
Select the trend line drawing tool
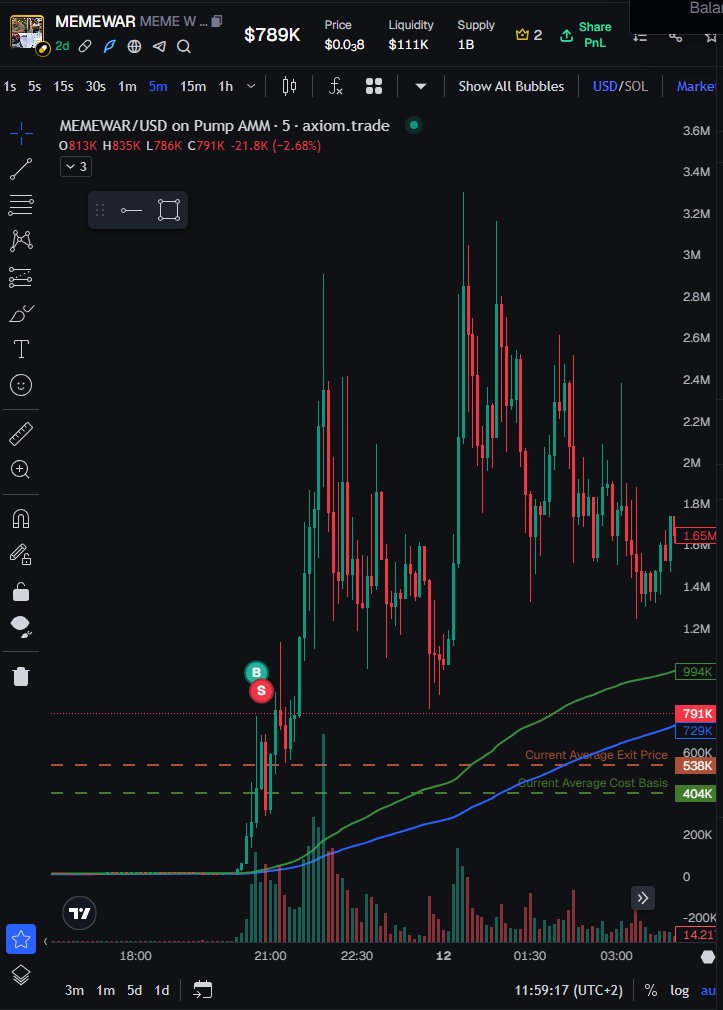pos(21,169)
